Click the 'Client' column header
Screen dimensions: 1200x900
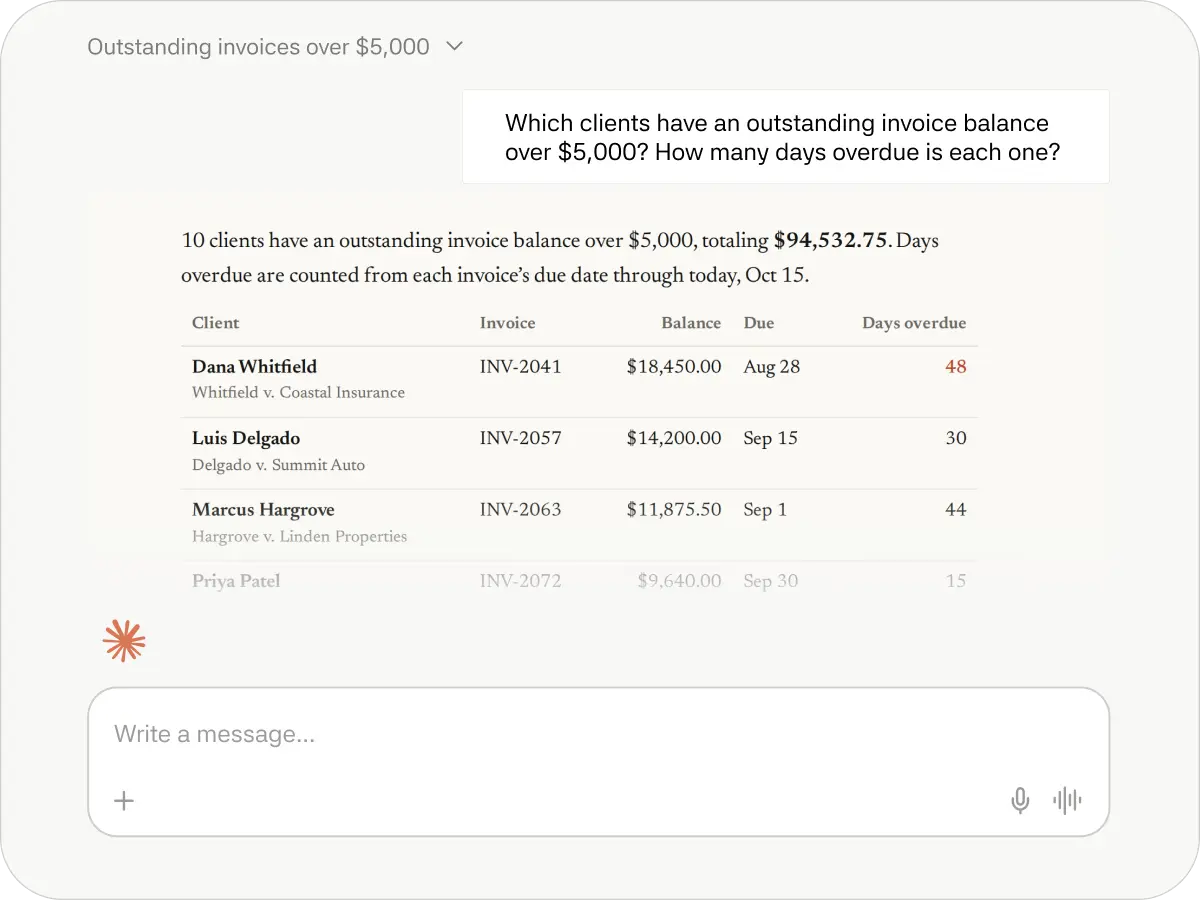point(215,323)
